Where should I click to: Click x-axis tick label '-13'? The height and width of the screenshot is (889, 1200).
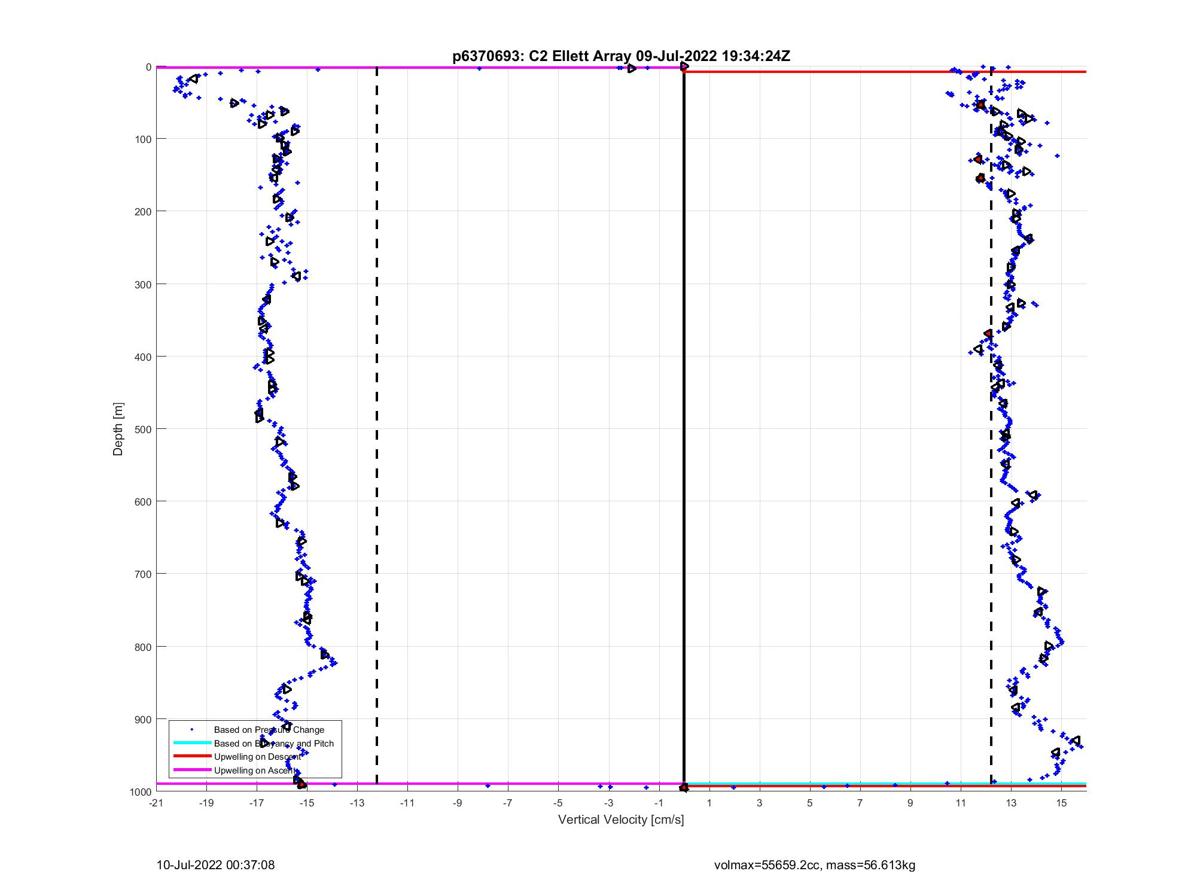pos(357,803)
